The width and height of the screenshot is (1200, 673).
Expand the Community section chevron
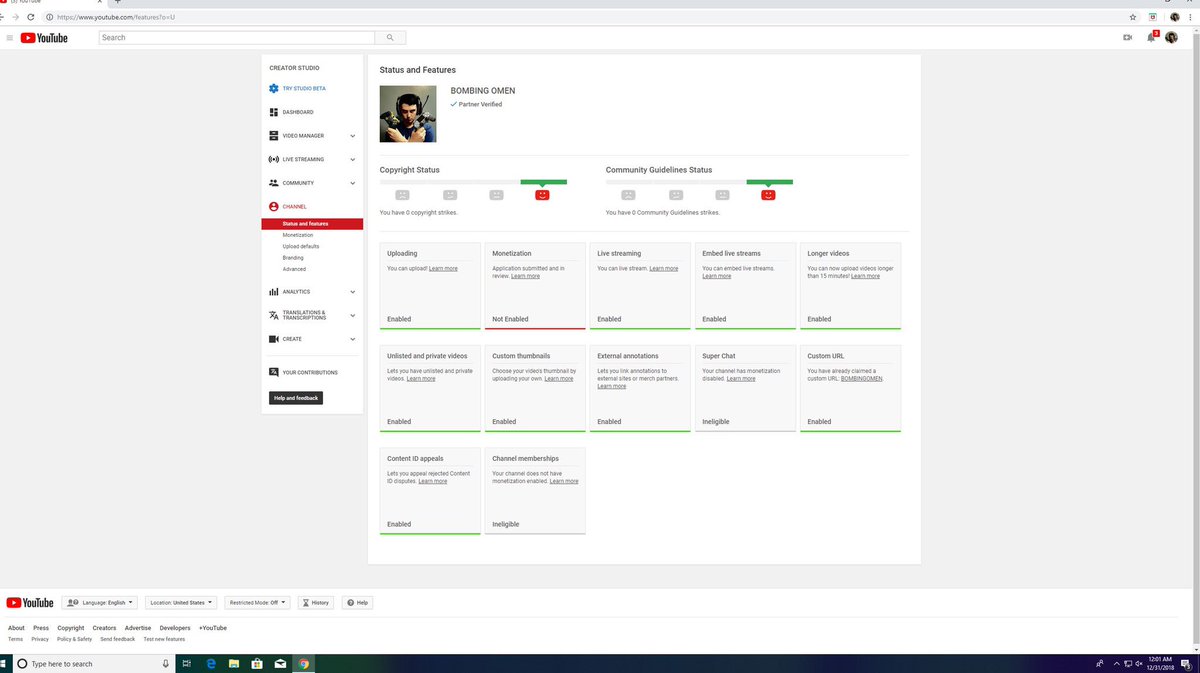point(353,183)
